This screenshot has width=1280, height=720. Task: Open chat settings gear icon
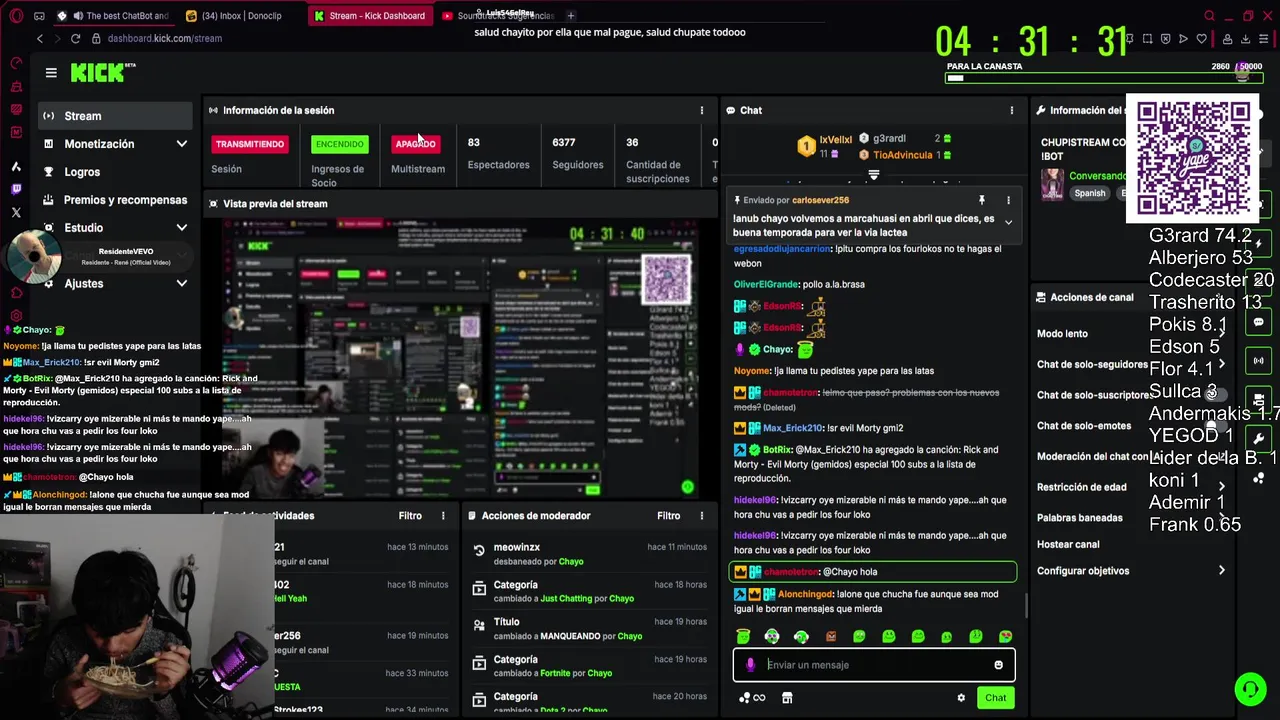[961, 698]
